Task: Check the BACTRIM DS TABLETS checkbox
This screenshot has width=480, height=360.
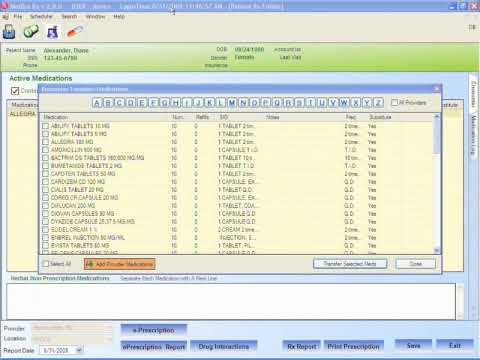Action: pyautogui.click(x=46, y=158)
